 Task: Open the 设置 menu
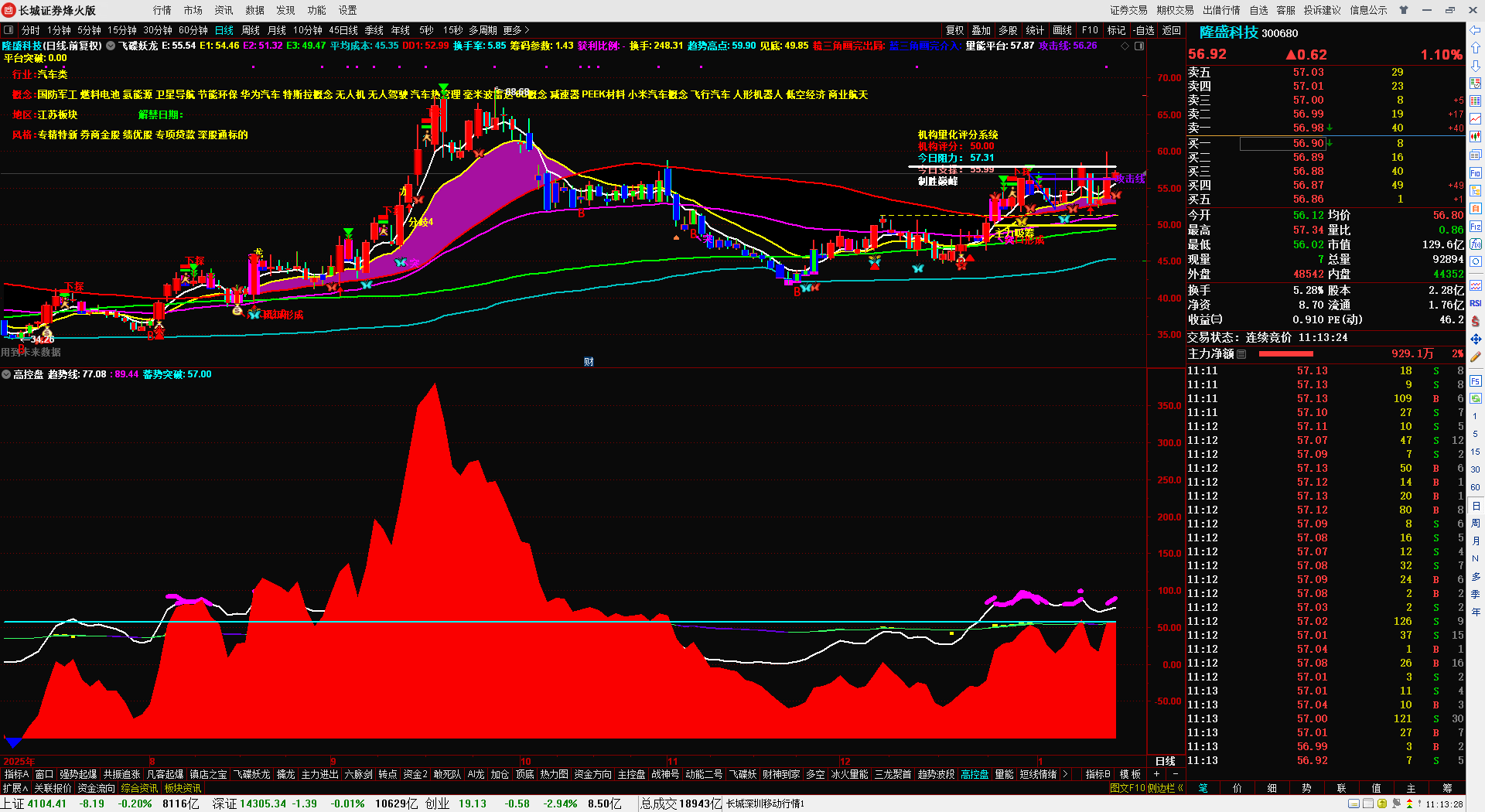point(347,10)
